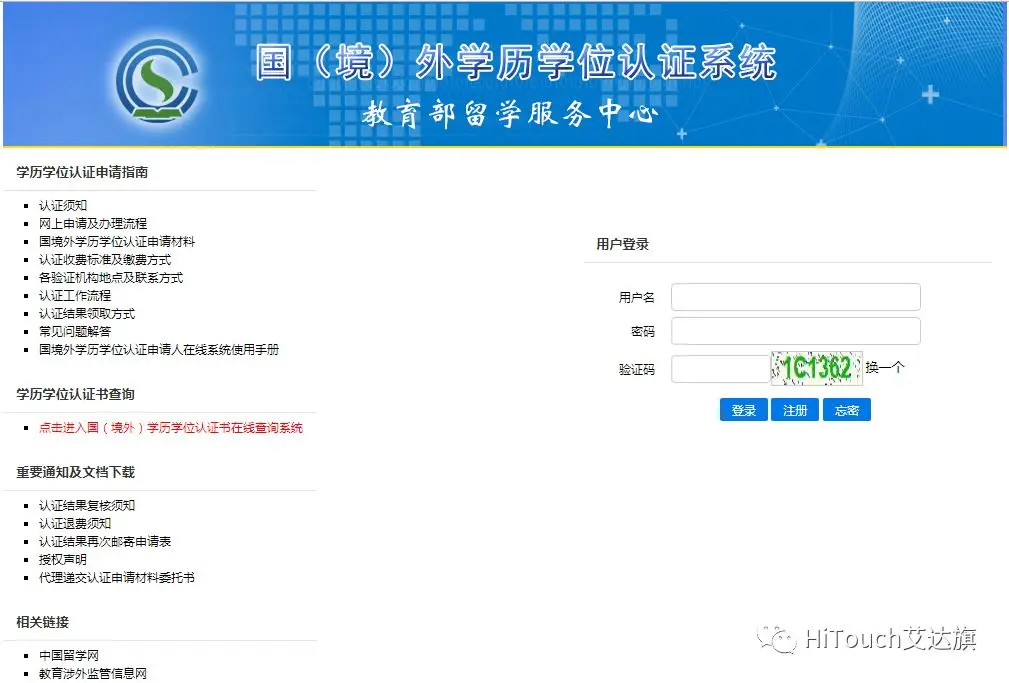Click red 点击进入国（境外）学历学位认证书在线查询系统 link
Viewport: 1009px width, 683px height.
[171, 427]
